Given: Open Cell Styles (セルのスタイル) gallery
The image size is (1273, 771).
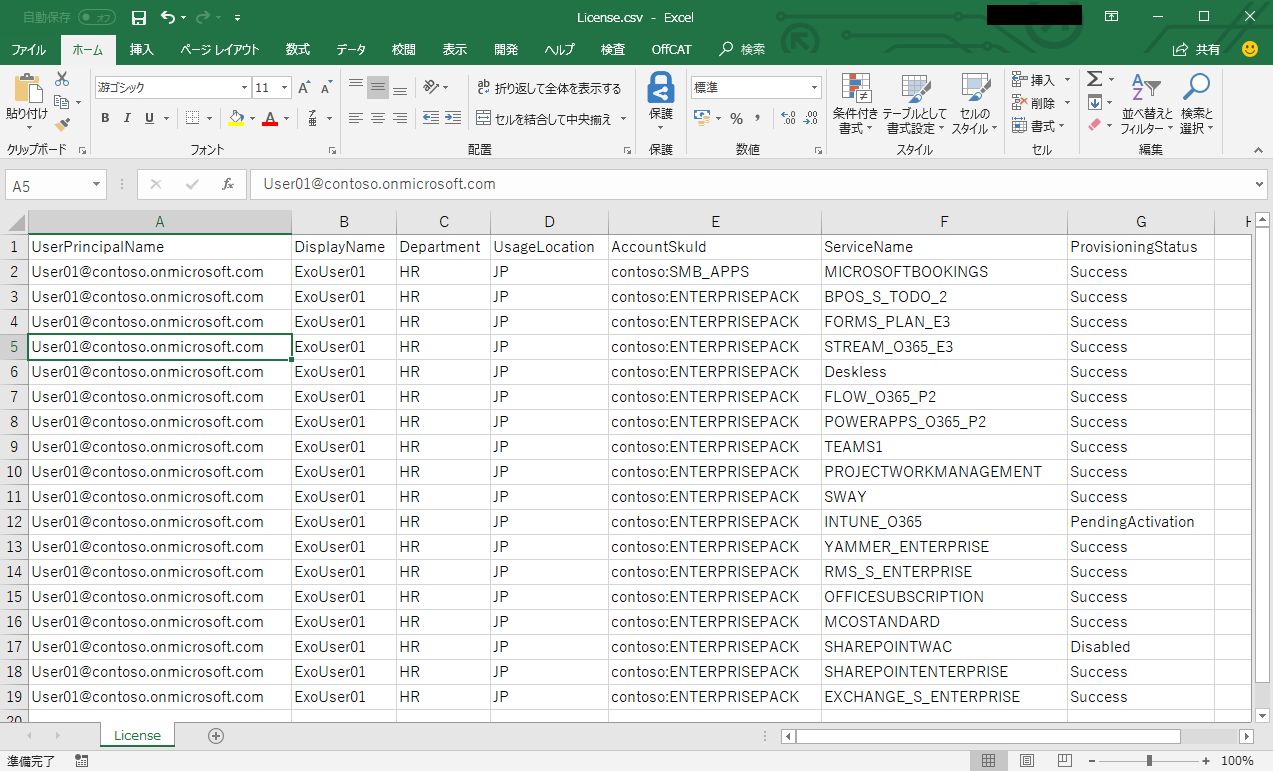Looking at the screenshot, I should pyautogui.click(x=974, y=104).
